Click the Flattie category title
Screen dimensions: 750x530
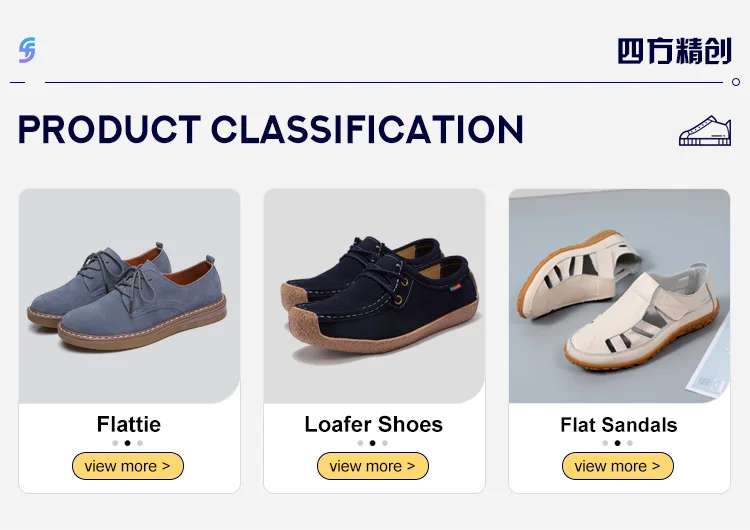click(x=129, y=424)
